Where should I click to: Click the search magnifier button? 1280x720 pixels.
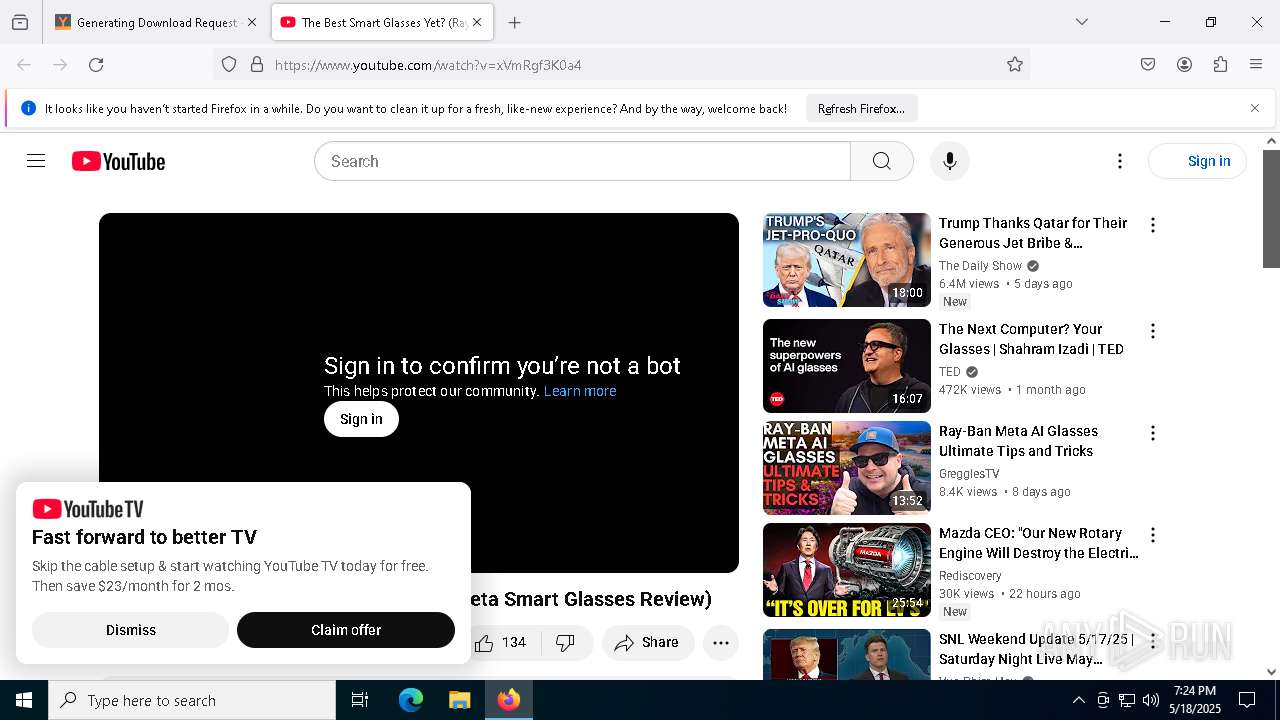(x=881, y=161)
